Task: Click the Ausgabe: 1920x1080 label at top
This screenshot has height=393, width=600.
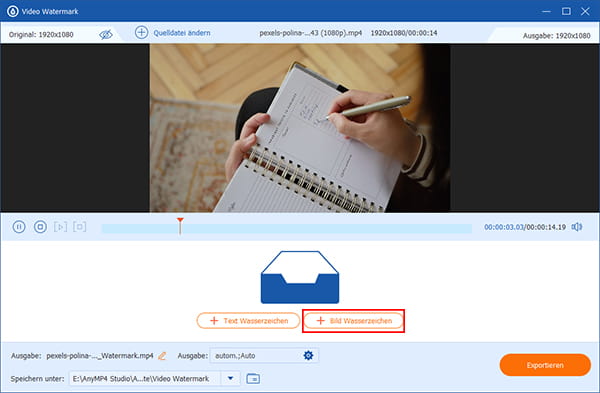Action: point(556,36)
